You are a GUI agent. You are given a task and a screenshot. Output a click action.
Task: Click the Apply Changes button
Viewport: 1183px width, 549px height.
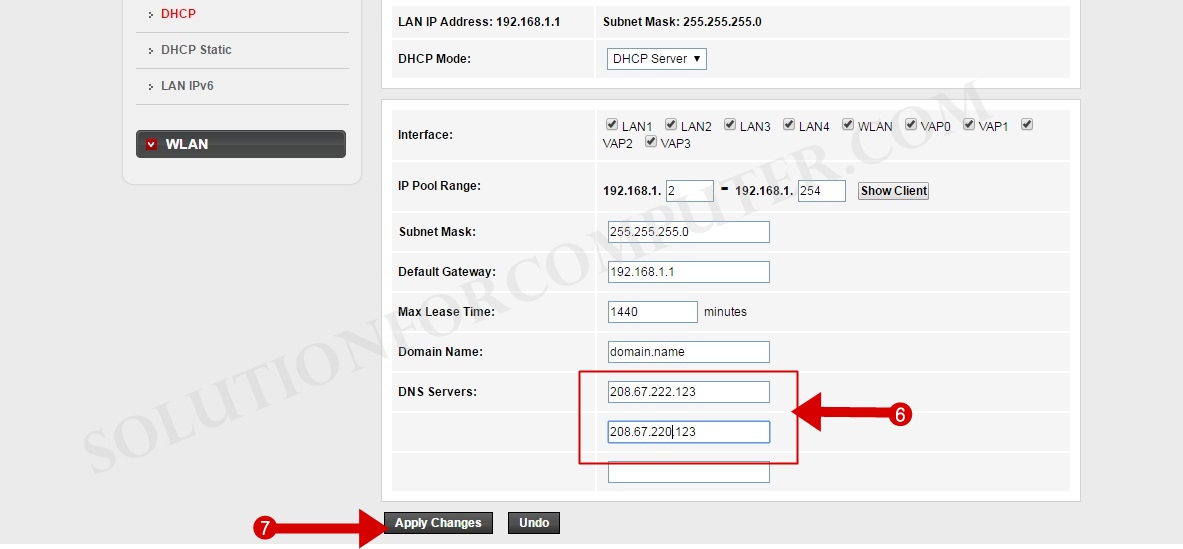[x=438, y=523]
